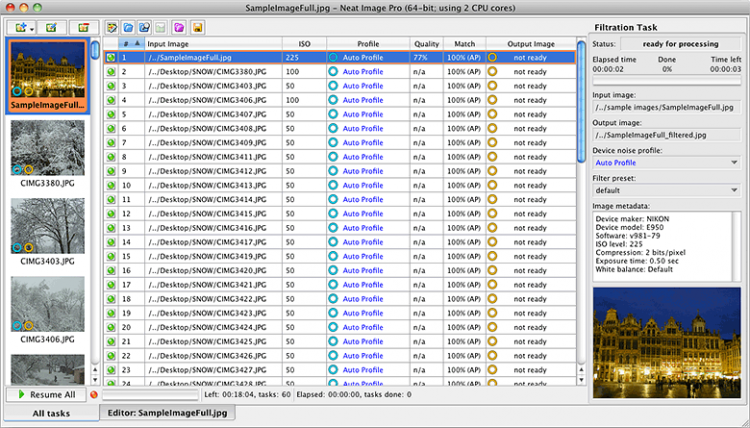Click the task table vertical scrollbar thumb

click(581, 102)
